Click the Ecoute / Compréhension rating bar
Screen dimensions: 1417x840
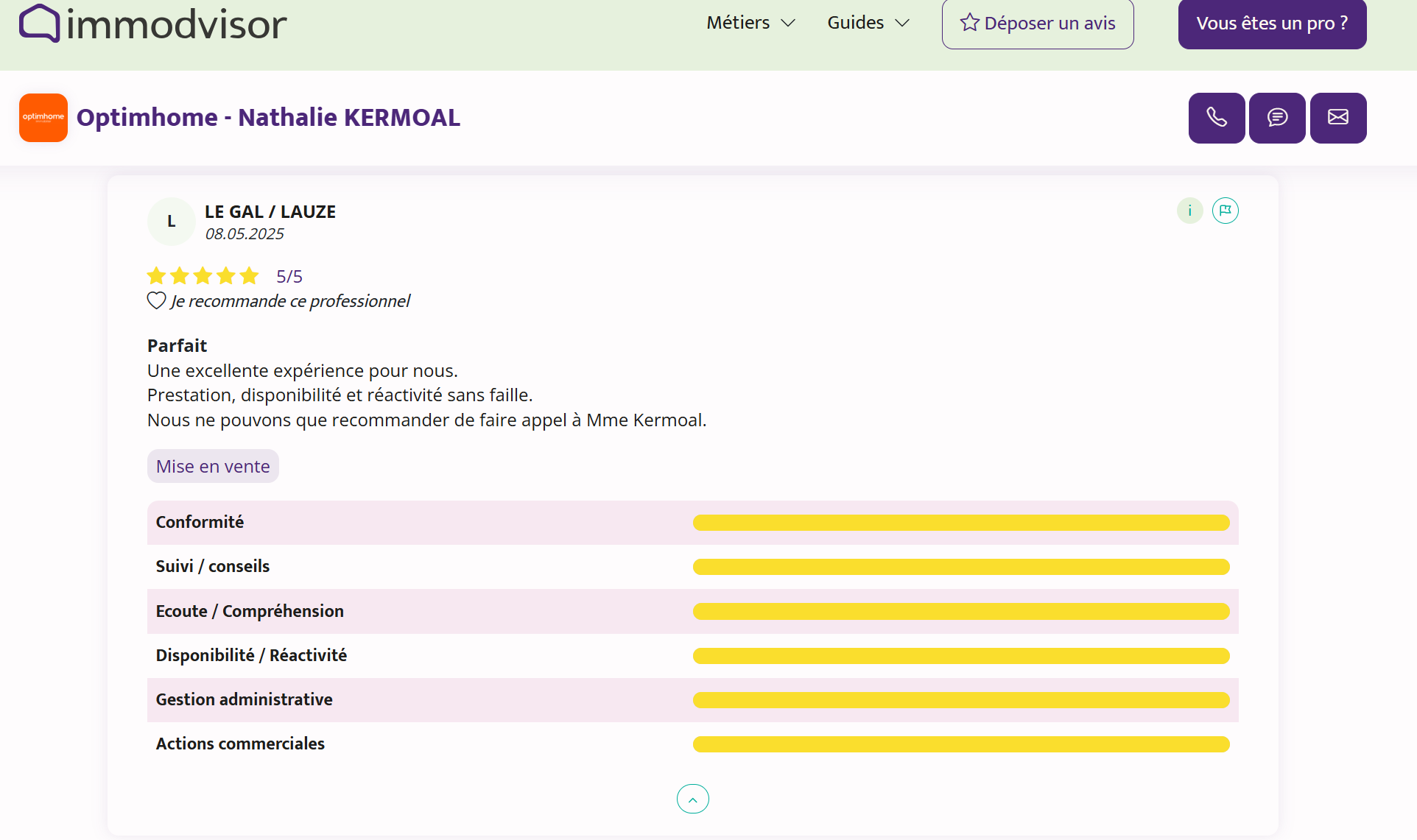(x=960, y=611)
